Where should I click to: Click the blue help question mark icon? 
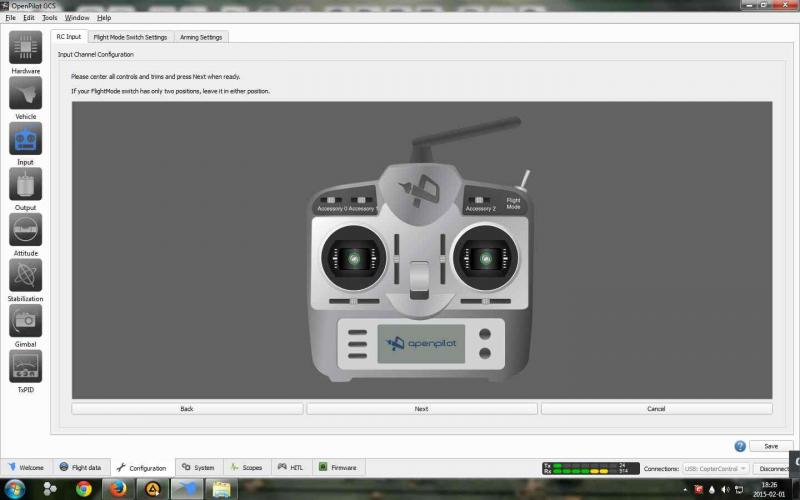point(740,446)
